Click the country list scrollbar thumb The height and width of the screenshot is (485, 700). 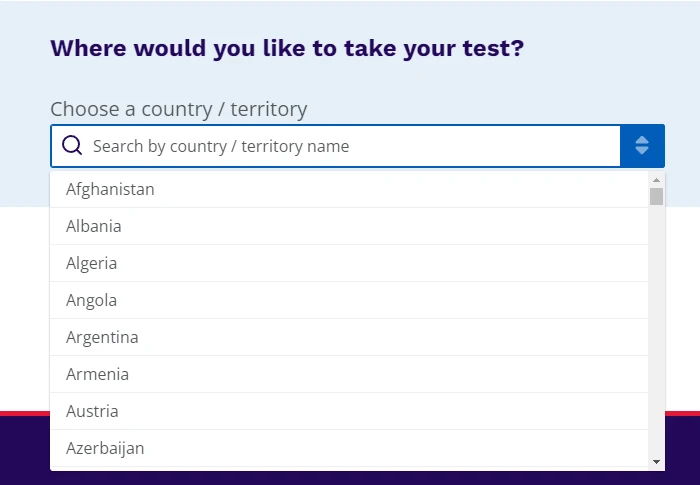656,196
